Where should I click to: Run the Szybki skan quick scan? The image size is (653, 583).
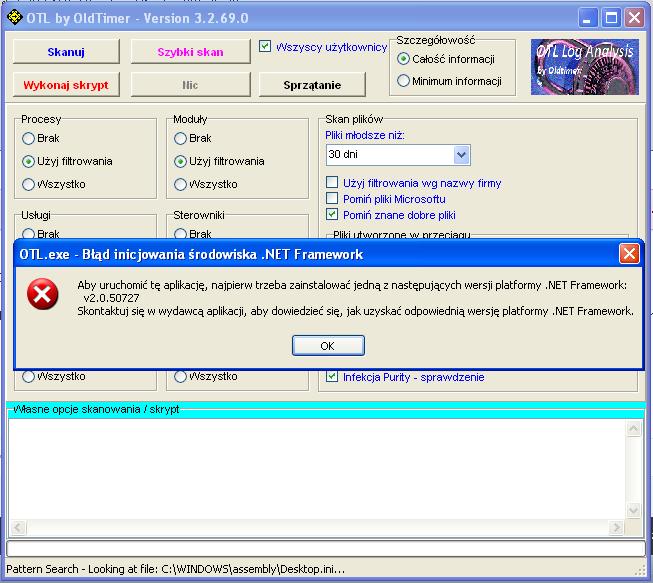pos(191,52)
